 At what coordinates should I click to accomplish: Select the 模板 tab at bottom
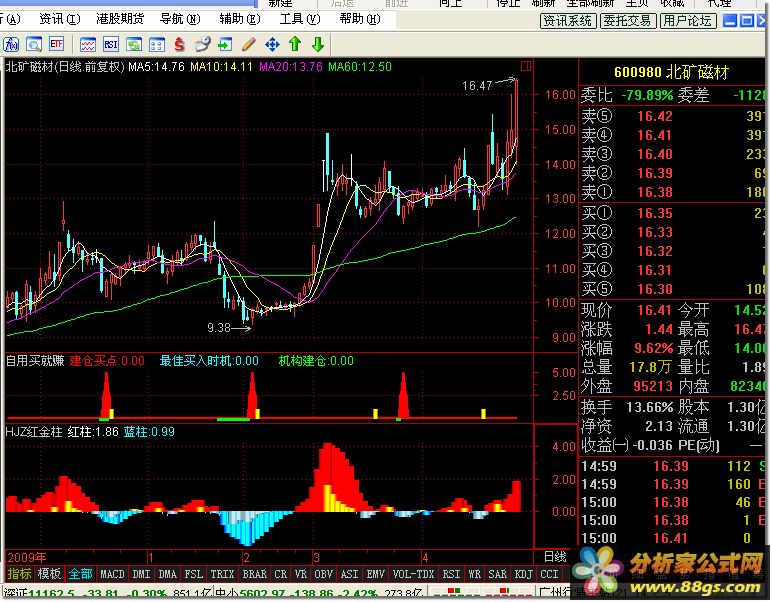tap(49, 574)
